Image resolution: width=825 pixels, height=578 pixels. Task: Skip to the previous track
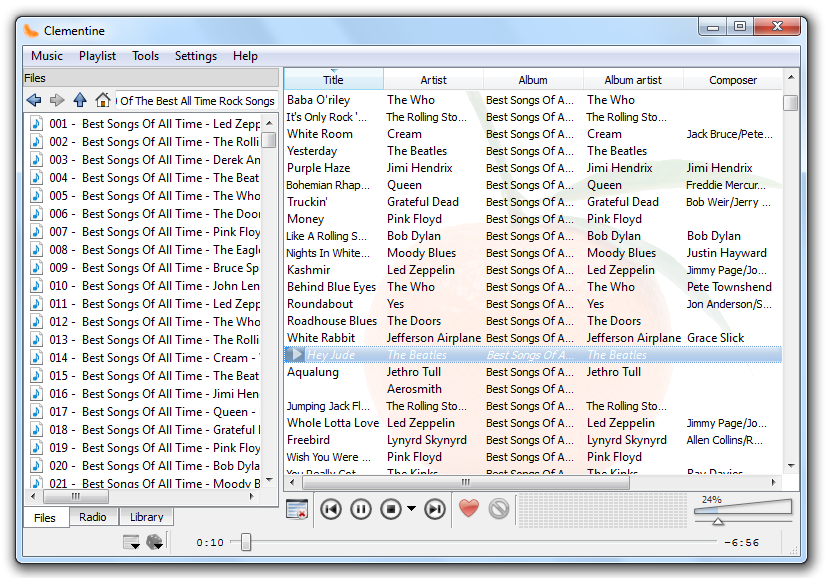click(x=330, y=509)
